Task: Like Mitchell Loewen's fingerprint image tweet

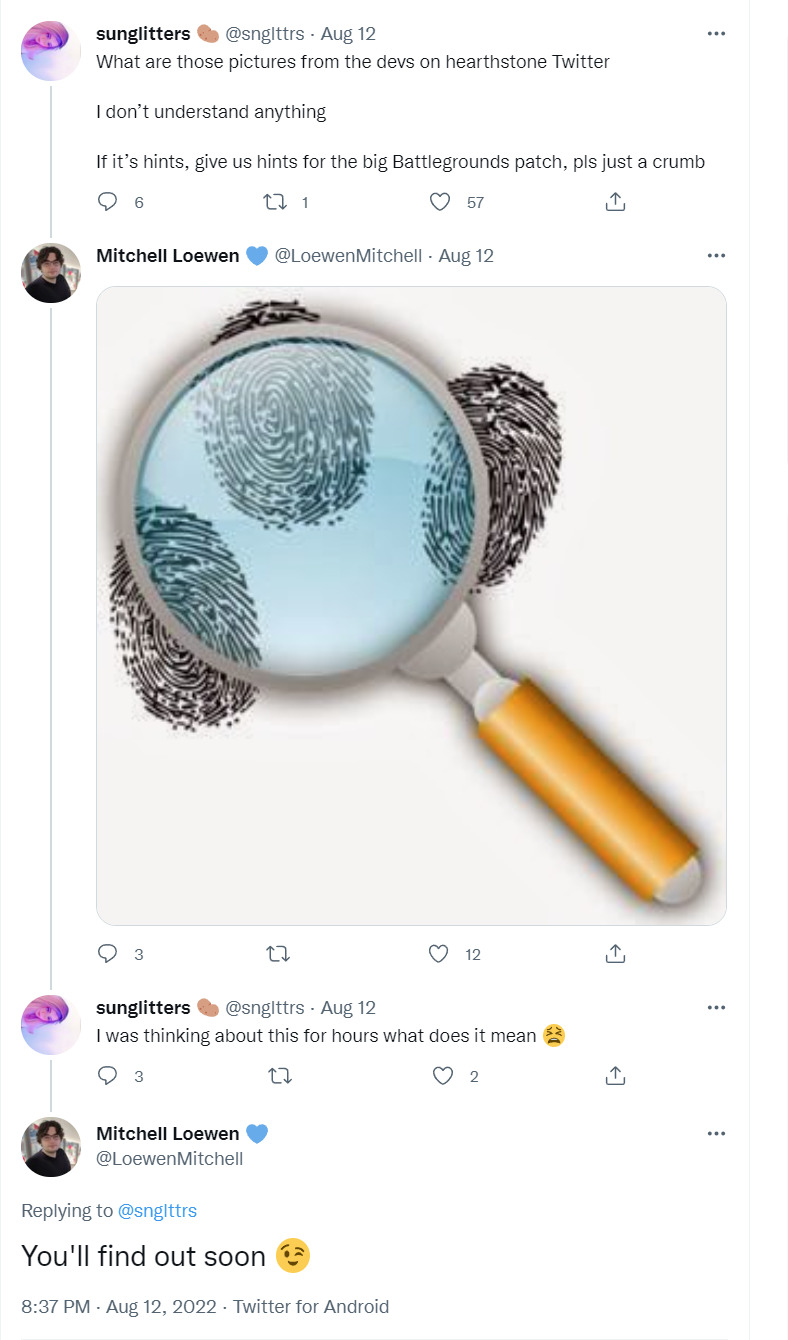Action: pyautogui.click(x=439, y=954)
